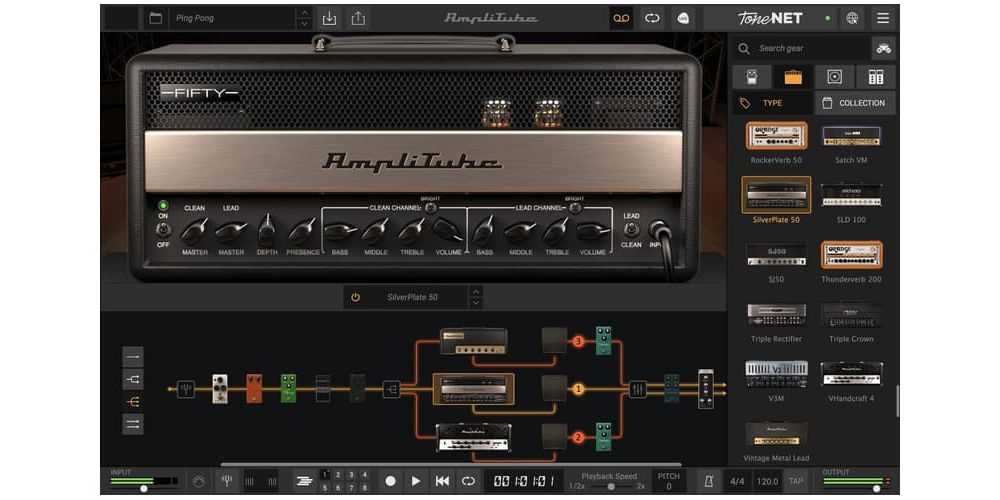Select the RockerVerb 50 amp thumbnail
This screenshot has height=500, width=1000.
click(776, 136)
